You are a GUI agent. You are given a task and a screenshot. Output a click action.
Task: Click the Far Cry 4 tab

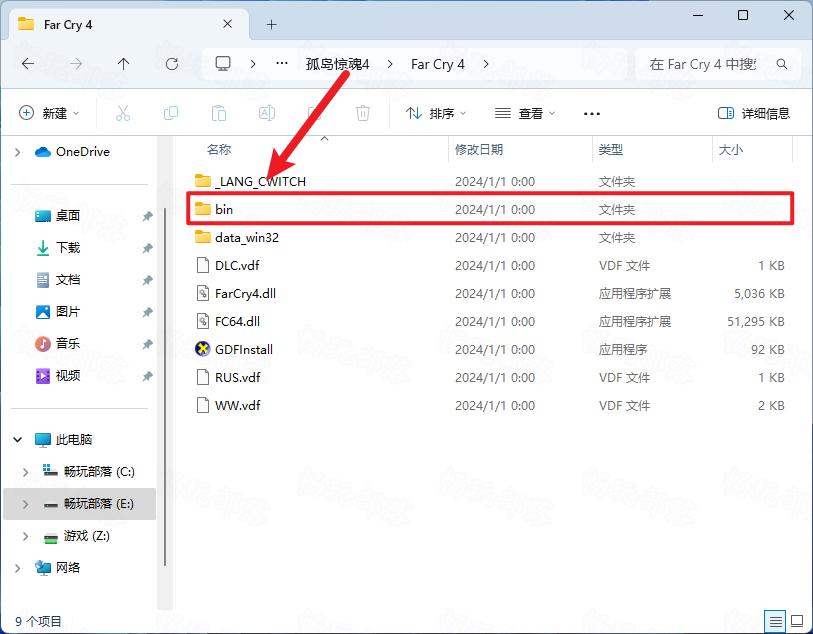coord(127,24)
